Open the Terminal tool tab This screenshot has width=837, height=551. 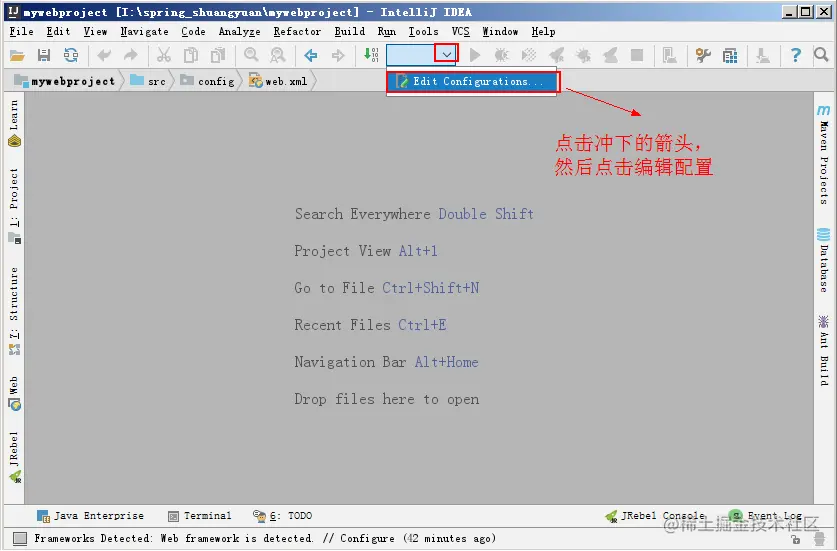(200, 516)
